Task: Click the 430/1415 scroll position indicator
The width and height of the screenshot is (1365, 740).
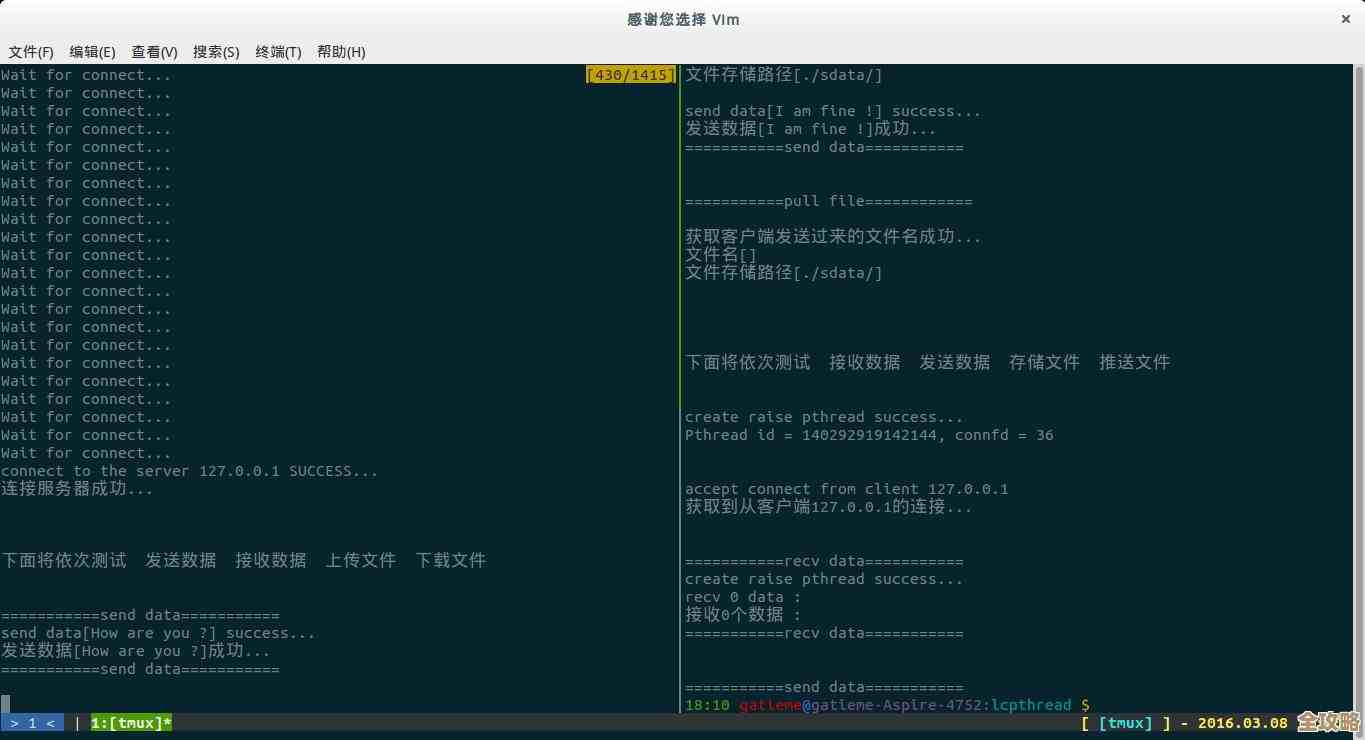Action: pyautogui.click(x=629, y=74)
